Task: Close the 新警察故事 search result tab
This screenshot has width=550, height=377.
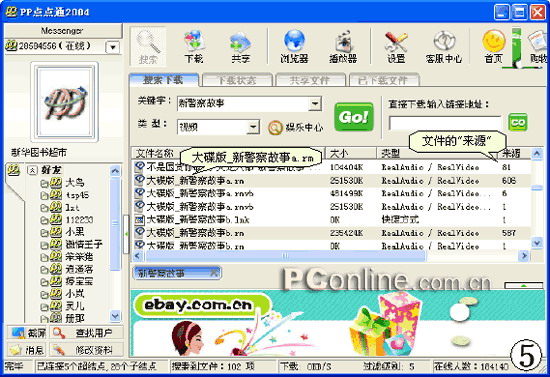Action: pos(214,273)
